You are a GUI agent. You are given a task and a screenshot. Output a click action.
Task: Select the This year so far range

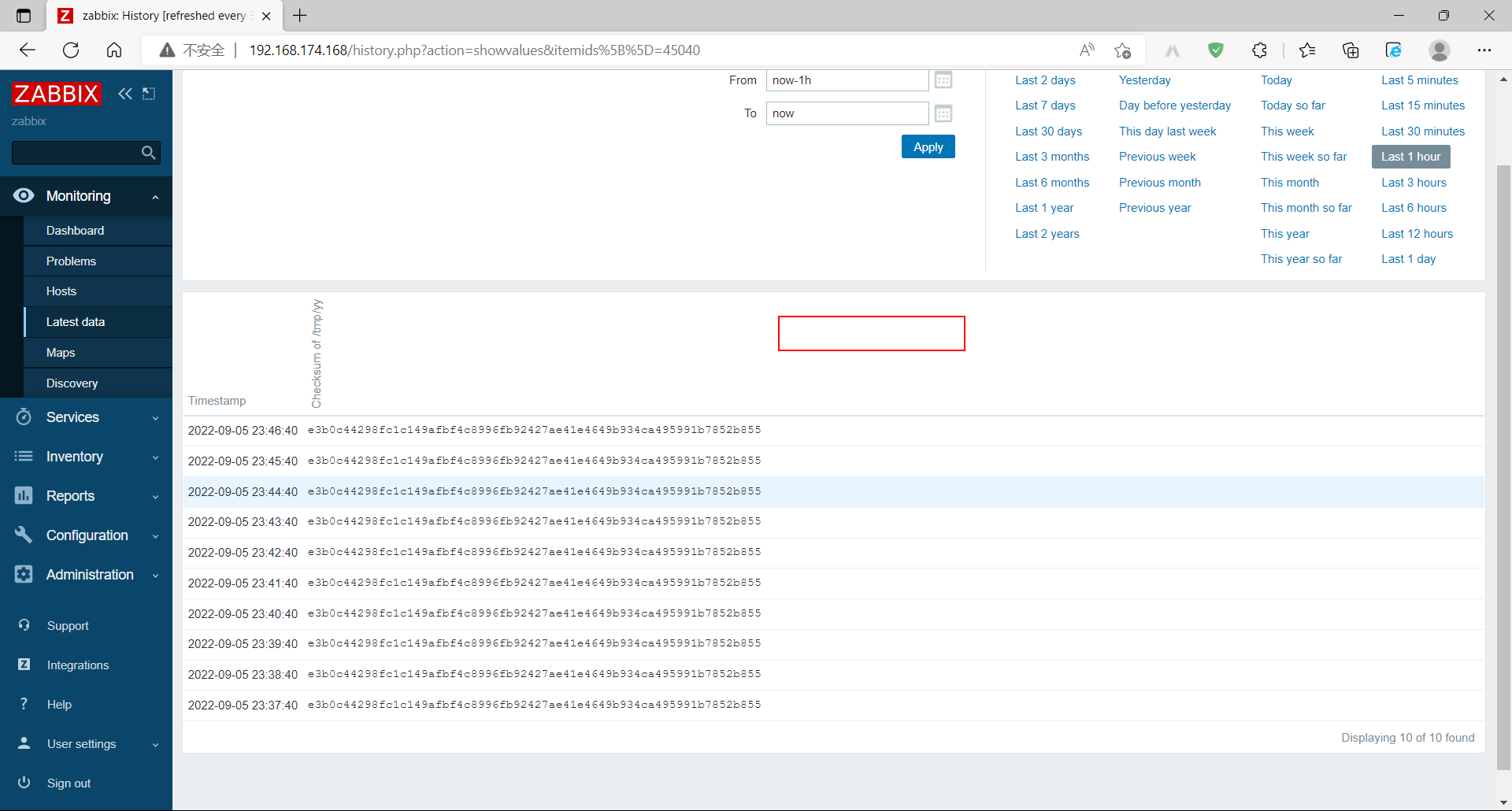pos(1301,259)
